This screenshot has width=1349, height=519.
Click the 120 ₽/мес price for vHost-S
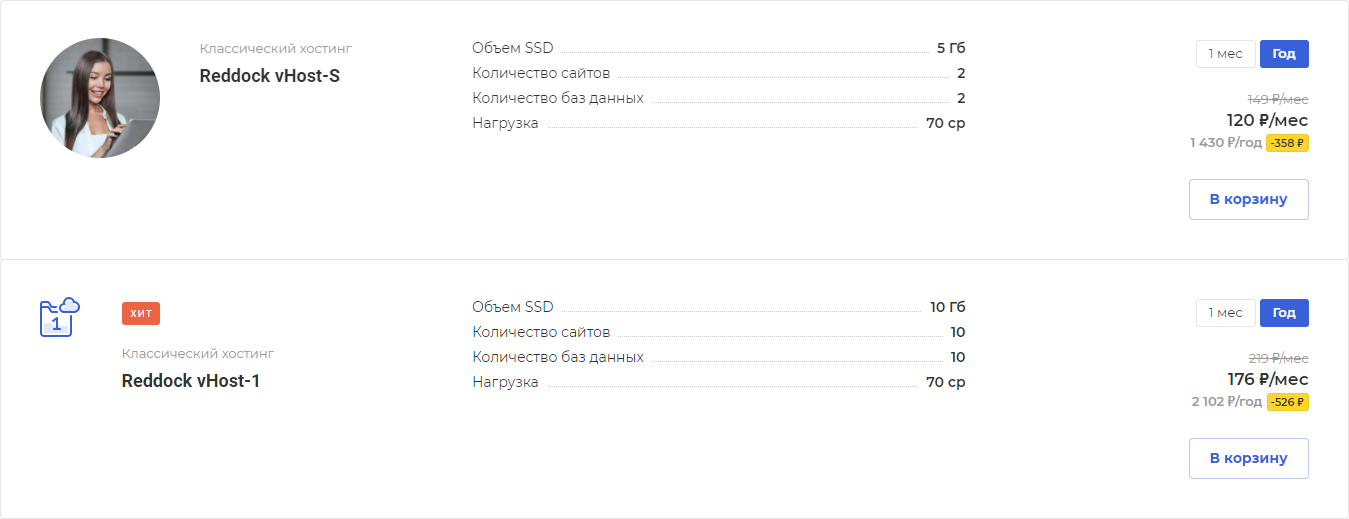coord(1267,121)
